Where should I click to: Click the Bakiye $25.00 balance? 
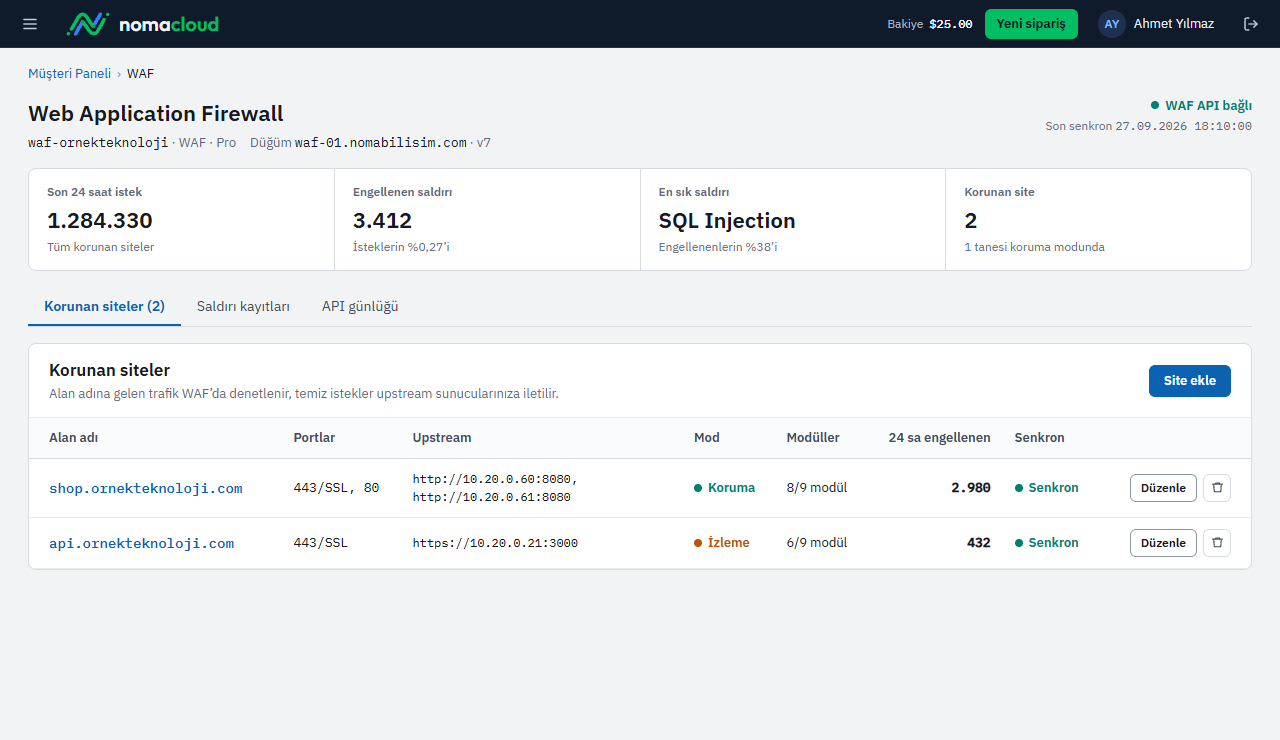click(930, 24)
